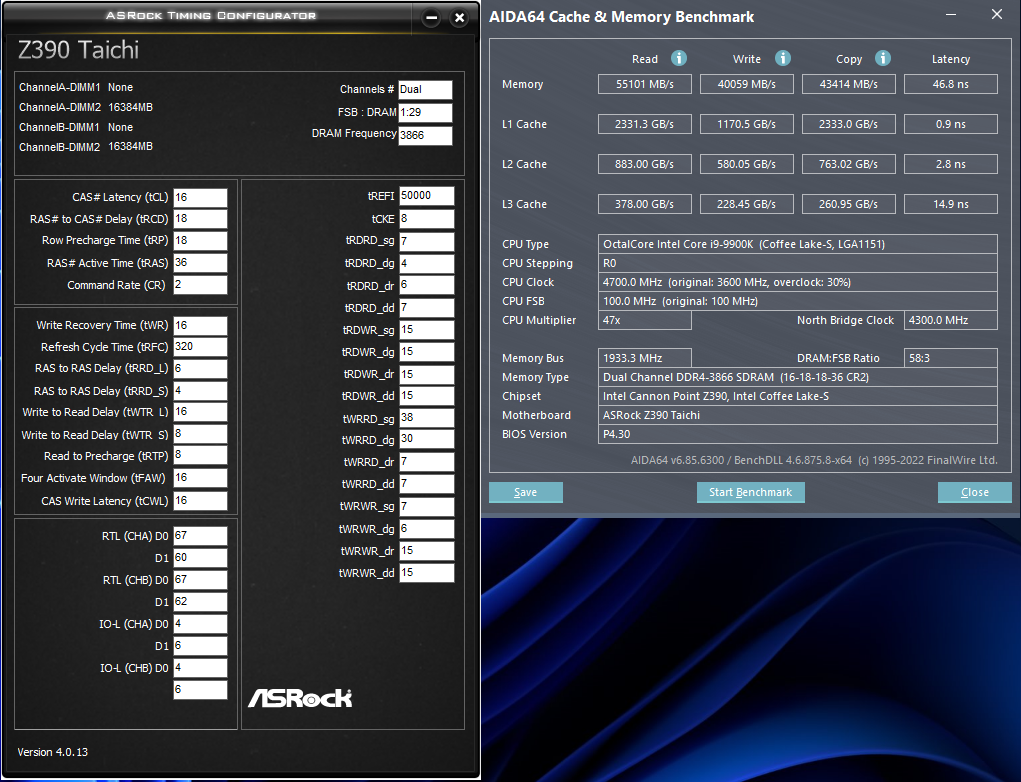Viewport: 1021px width, 782px height.
Task: Click L1 Cache Read value 2331.3 GB/s
Action: [x=645, y=124]
